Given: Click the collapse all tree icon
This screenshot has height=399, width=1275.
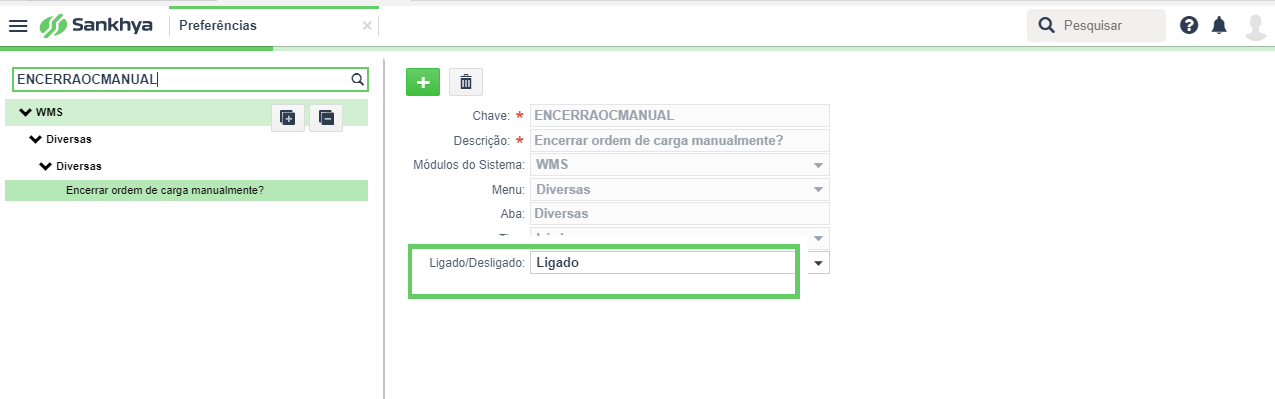Looking at the screenshot, I should [x=326, y=117].
